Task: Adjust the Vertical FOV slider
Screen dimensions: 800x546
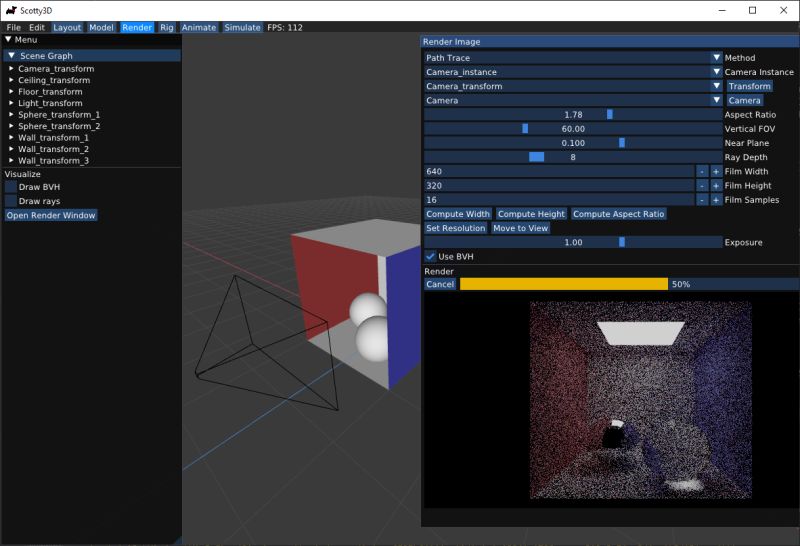Action: (573, 129)
